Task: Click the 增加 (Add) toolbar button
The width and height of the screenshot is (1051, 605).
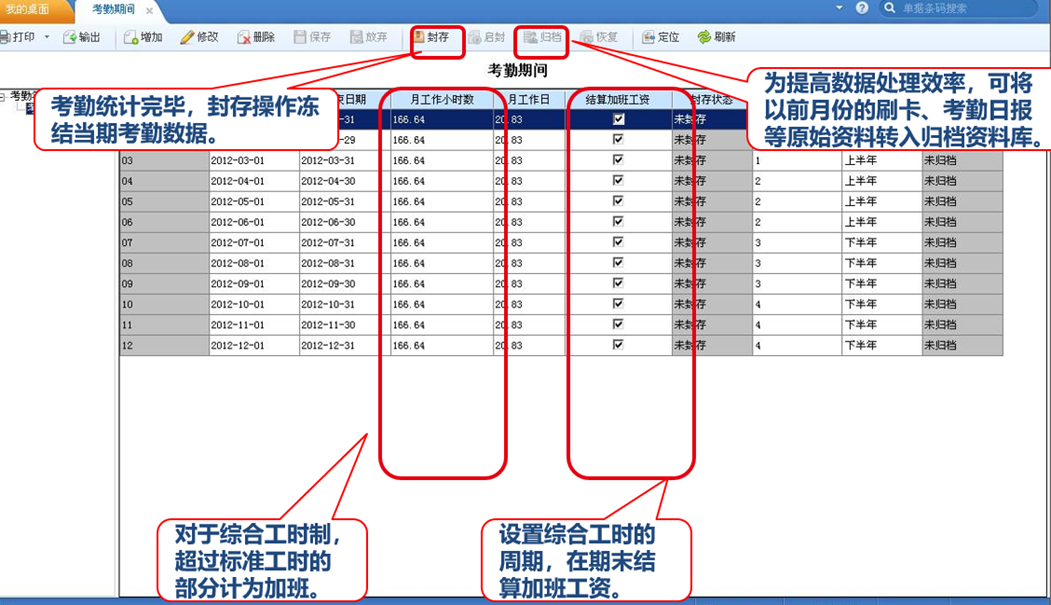Action: click(143, 38)
